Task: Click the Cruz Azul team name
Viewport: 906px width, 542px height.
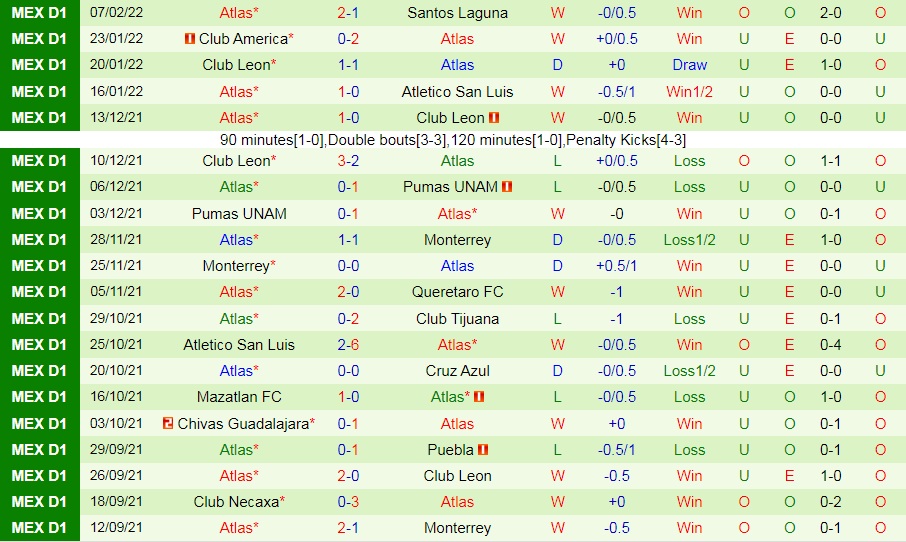Action: 457,371
